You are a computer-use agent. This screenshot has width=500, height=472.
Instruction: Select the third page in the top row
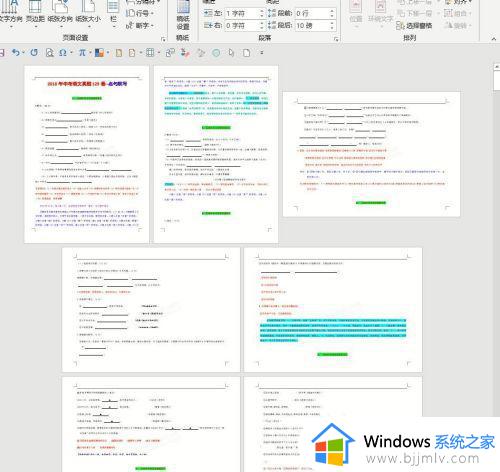[x=371, y=154]
